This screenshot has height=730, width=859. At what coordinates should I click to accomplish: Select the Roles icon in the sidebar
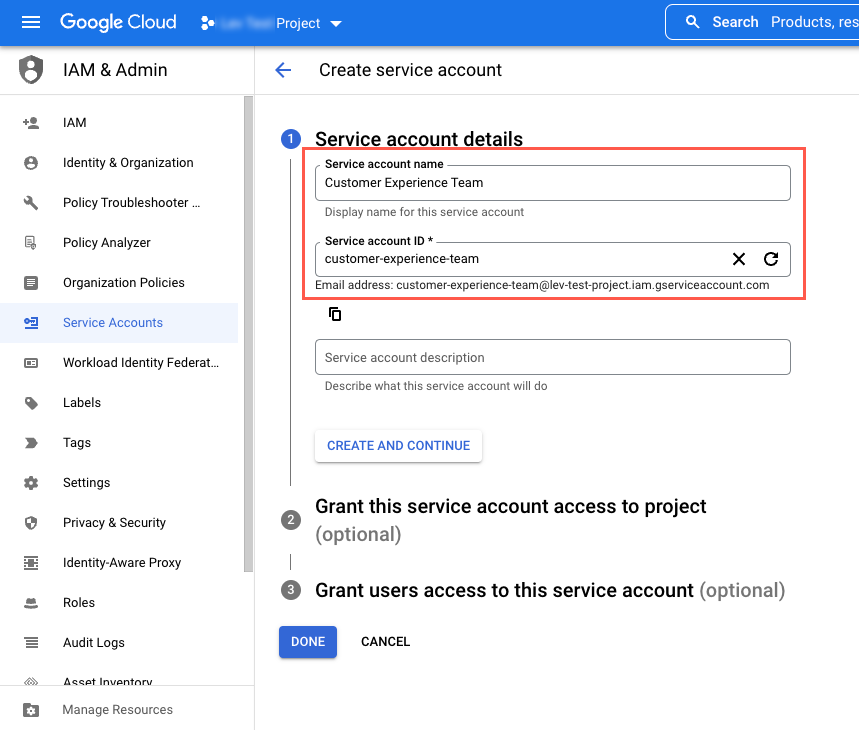pos(33,602)
